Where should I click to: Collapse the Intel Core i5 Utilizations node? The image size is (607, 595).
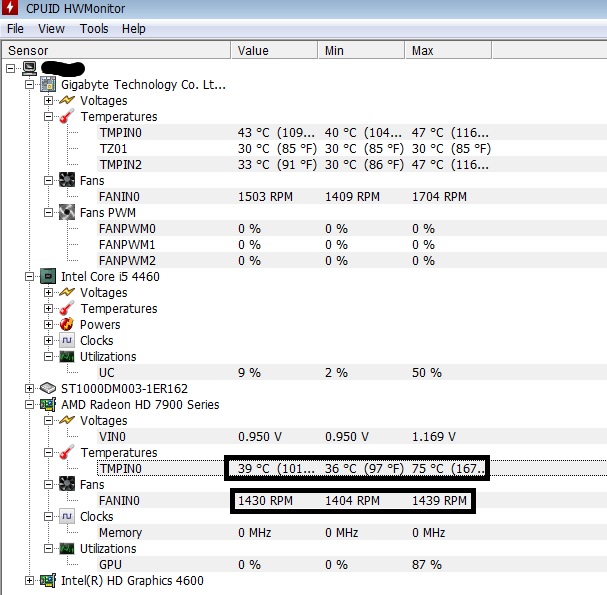coord(48,357)
